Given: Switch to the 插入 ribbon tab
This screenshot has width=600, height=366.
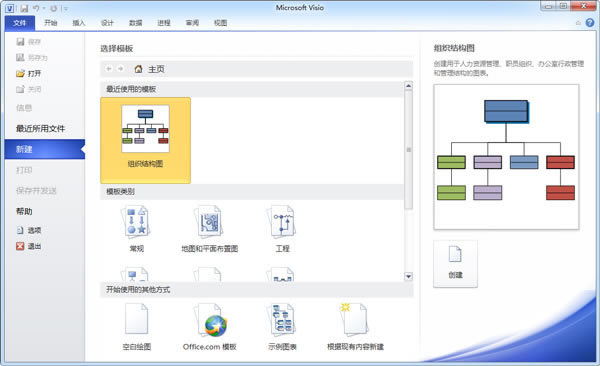Looking at the screenshot, I should (79, 23).
